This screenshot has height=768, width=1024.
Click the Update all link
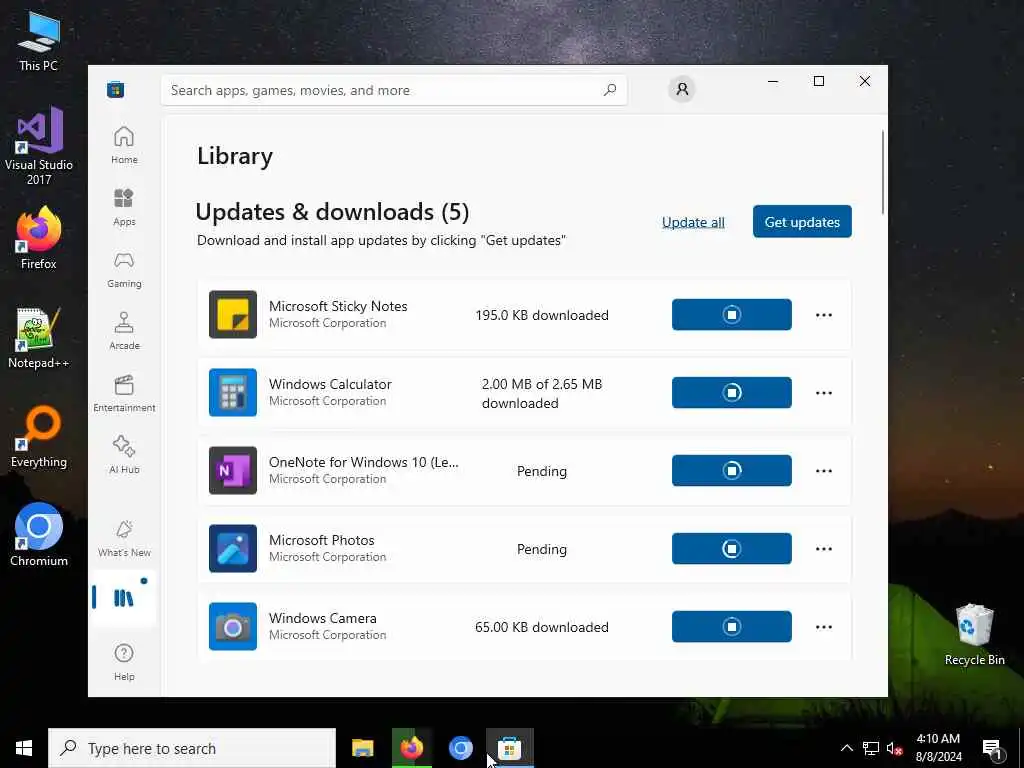tap(693, 222)
